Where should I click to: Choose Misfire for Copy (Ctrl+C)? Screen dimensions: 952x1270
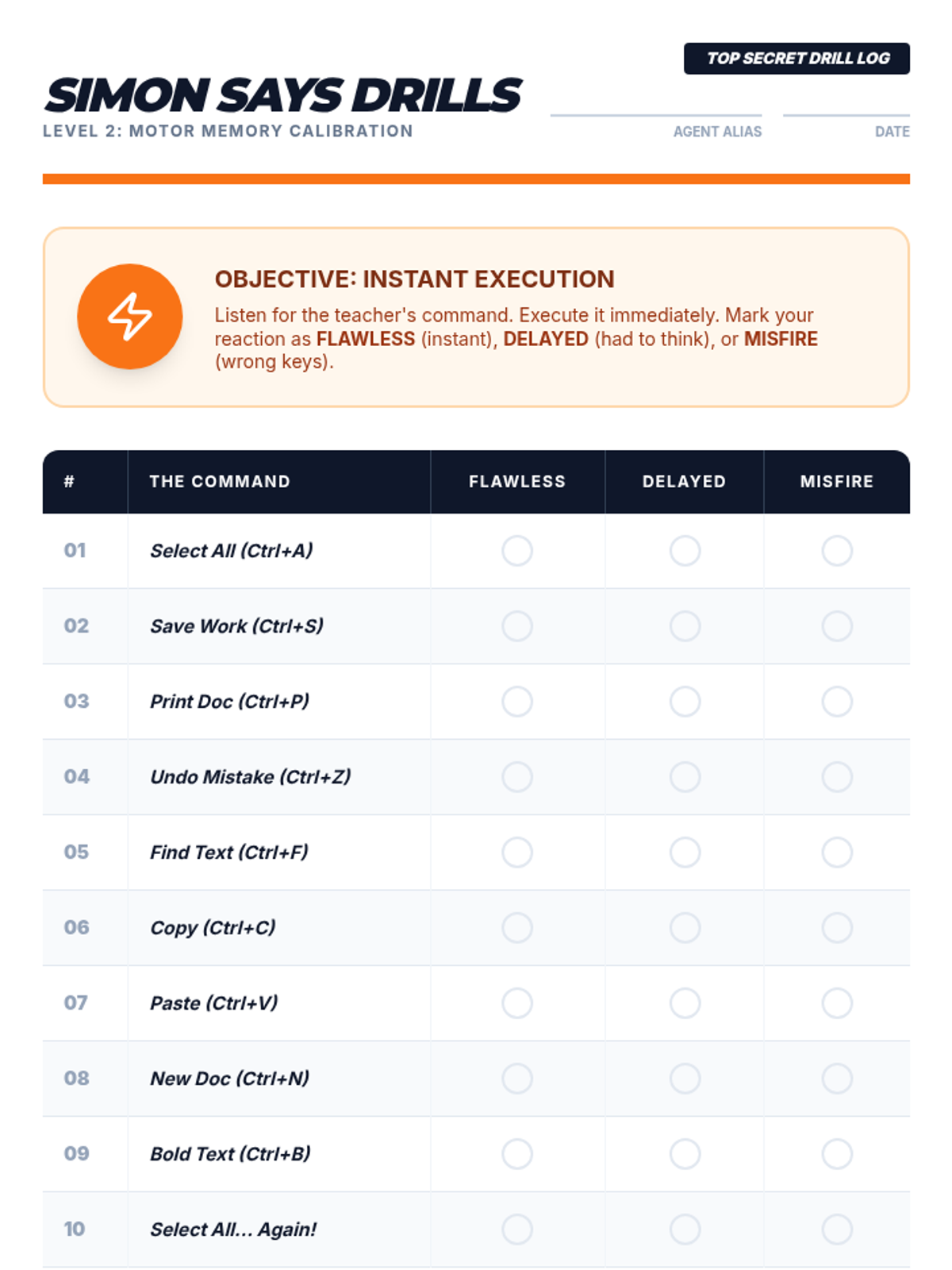click(x=837, y=927)
